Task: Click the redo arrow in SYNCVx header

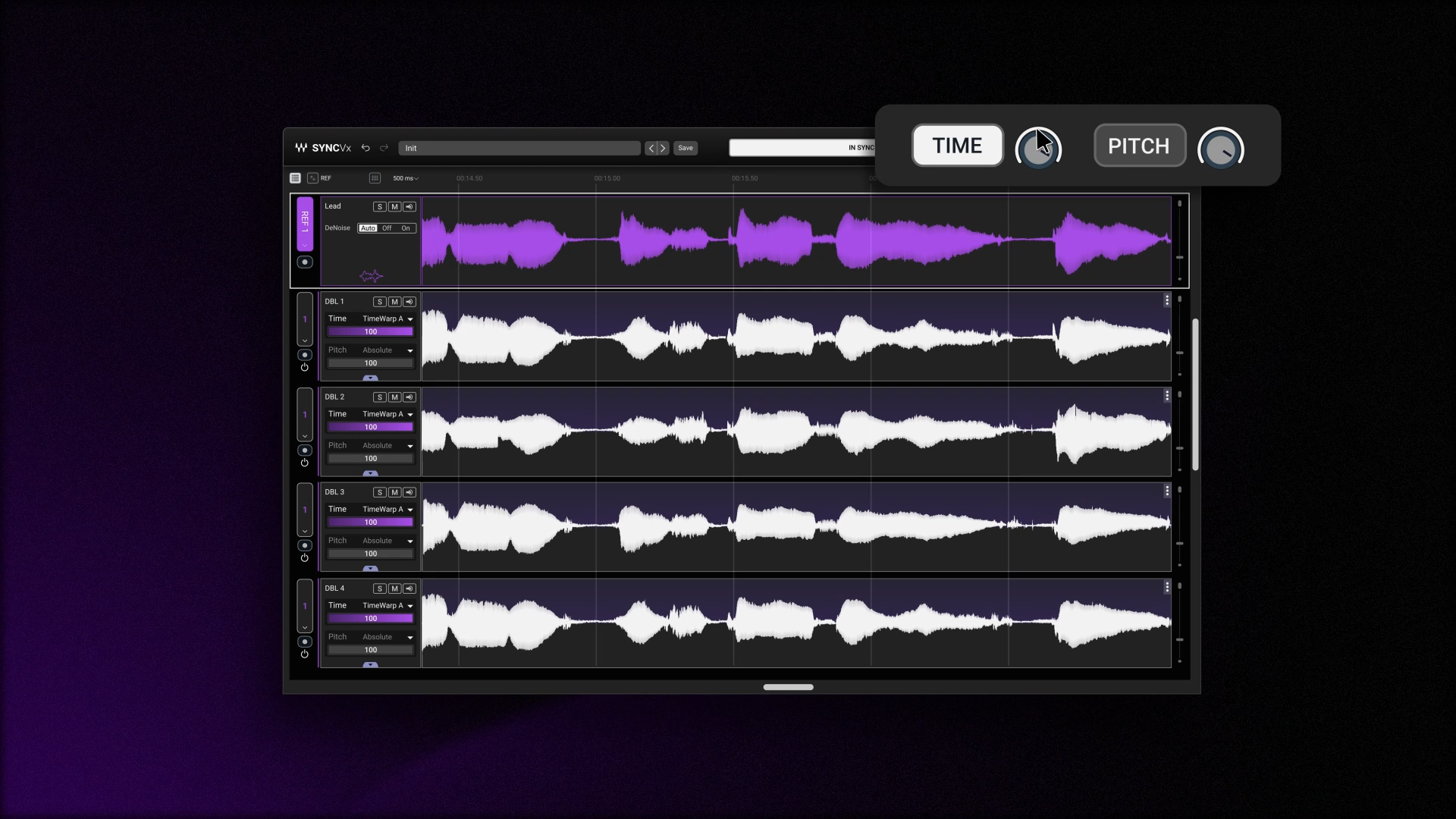Action: pos(384,148)
